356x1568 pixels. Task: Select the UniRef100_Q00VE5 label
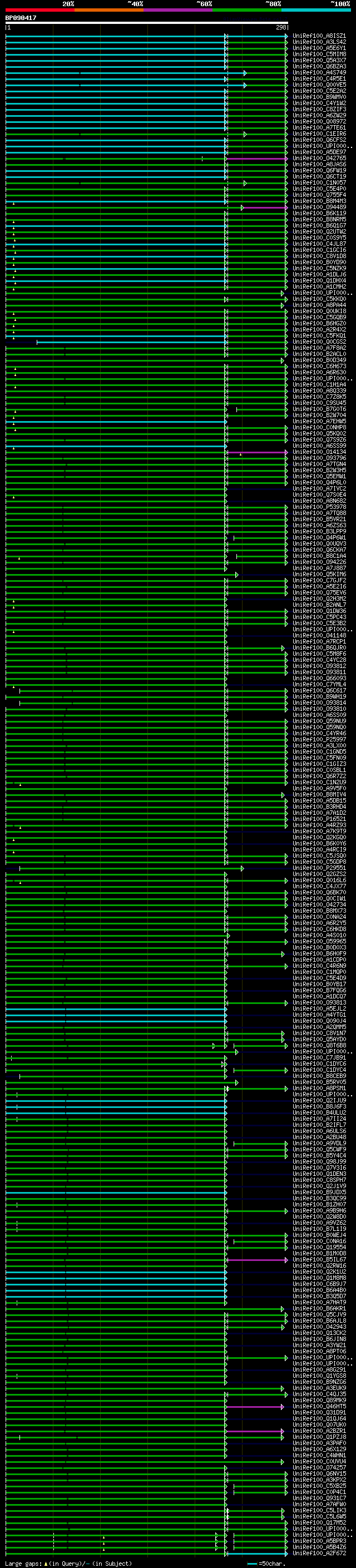click(319, 85)
